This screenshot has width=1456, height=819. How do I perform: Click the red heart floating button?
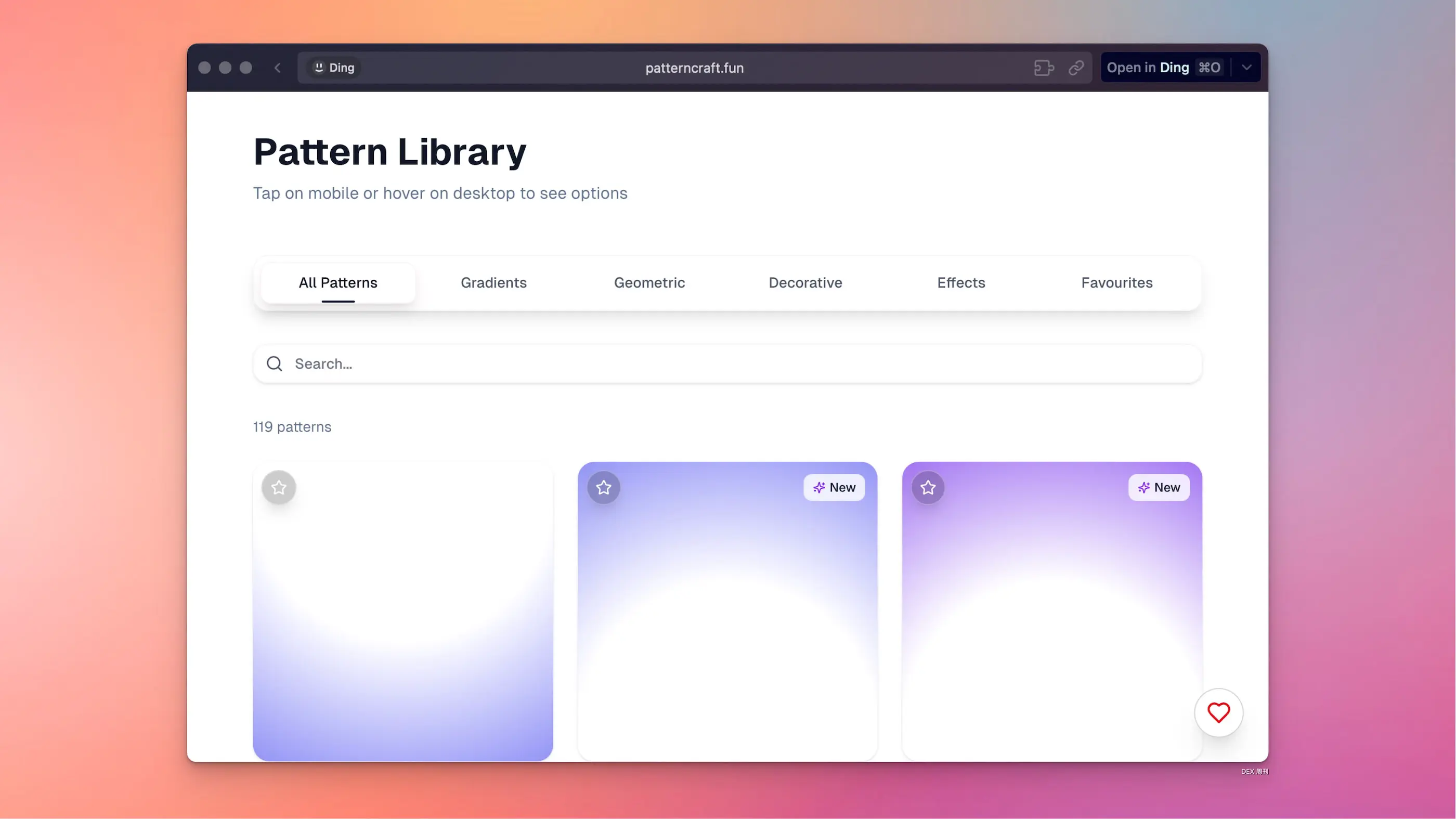[1218, 712]
